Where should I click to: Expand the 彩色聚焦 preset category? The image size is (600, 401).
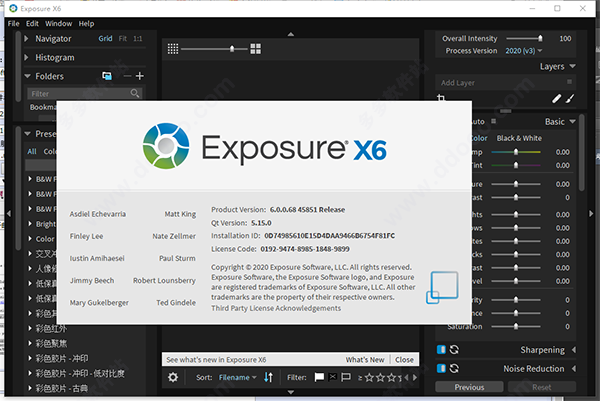[x=30, y=343]
